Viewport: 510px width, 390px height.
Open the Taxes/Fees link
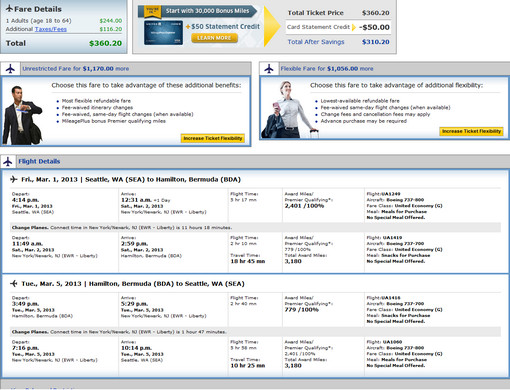pyautogui.click(x=51, y=29)
